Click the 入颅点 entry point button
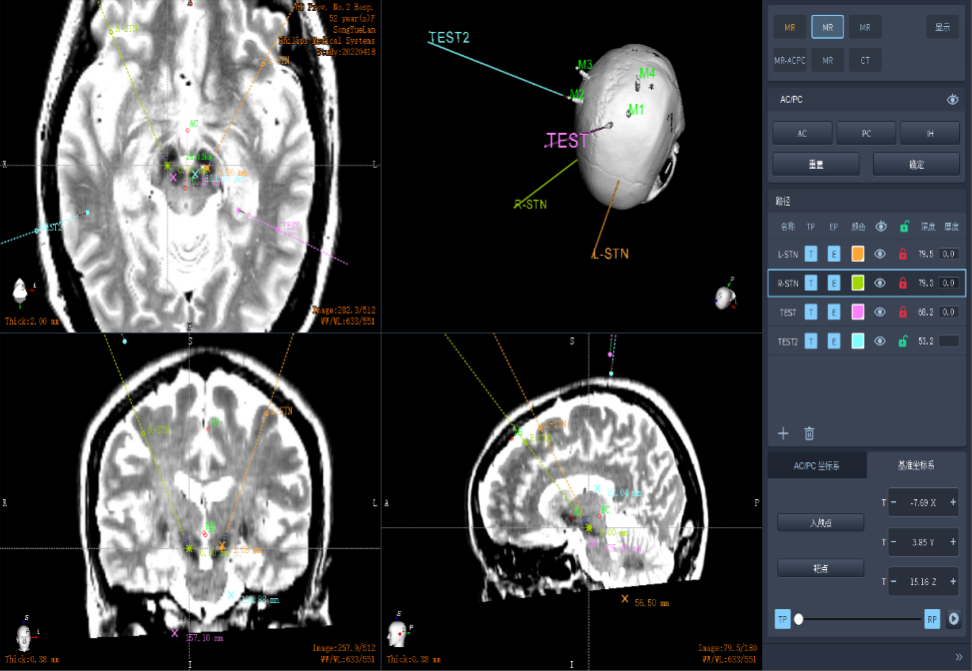Image resolution: width=972 pixels, height=671 pixels. coord(820,523)
